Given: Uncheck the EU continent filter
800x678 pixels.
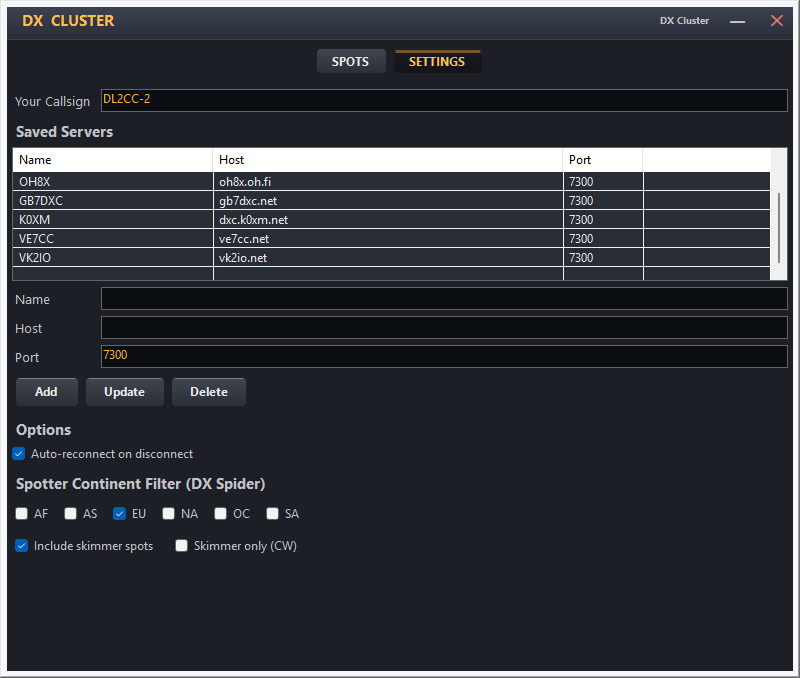Looking at the screenshot, I should point(119,513).
